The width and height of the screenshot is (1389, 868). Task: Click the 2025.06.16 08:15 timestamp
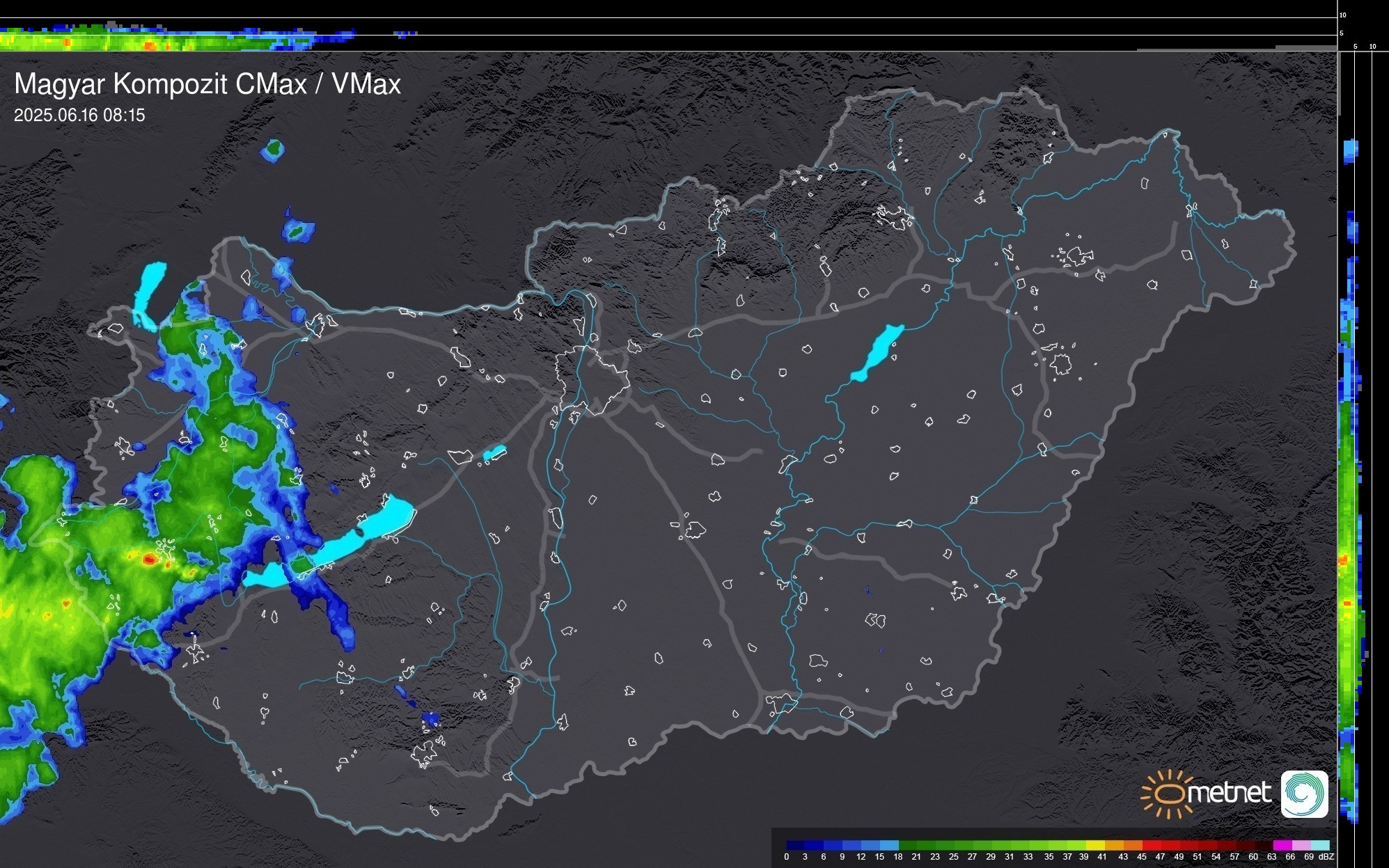79,115
